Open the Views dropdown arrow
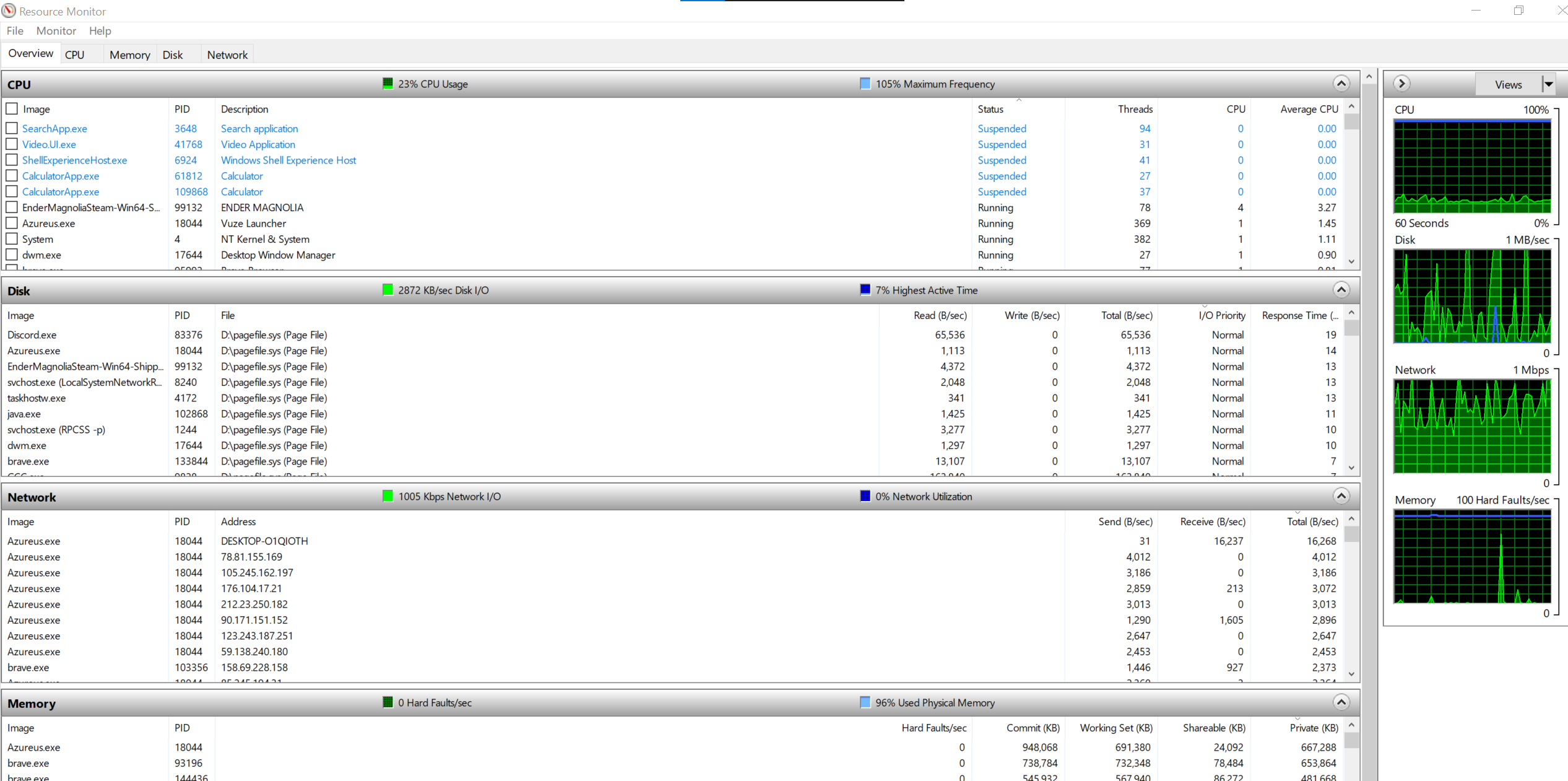 tap(1548, 84)
